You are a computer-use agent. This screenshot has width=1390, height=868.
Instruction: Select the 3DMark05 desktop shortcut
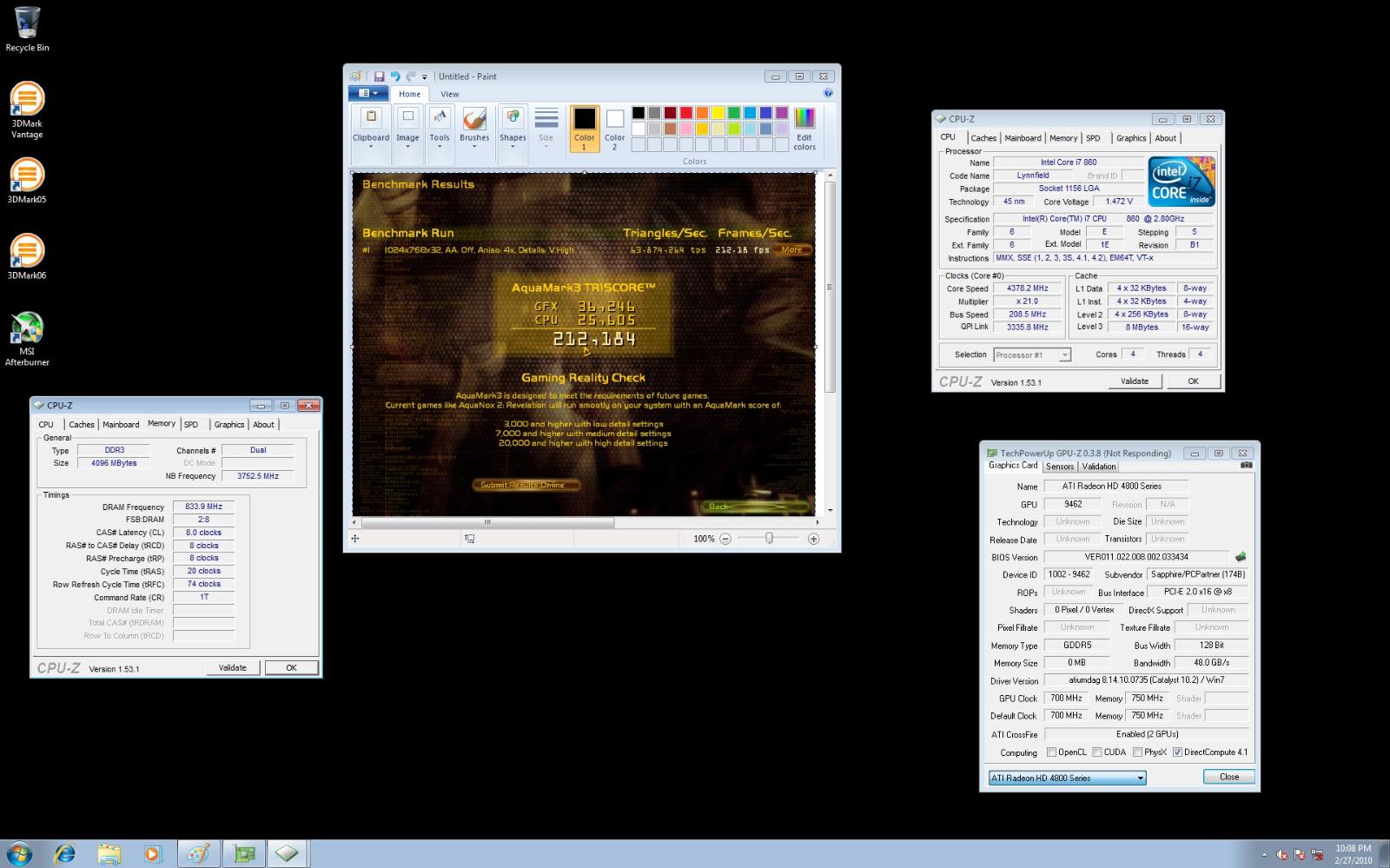coord(27,181)
